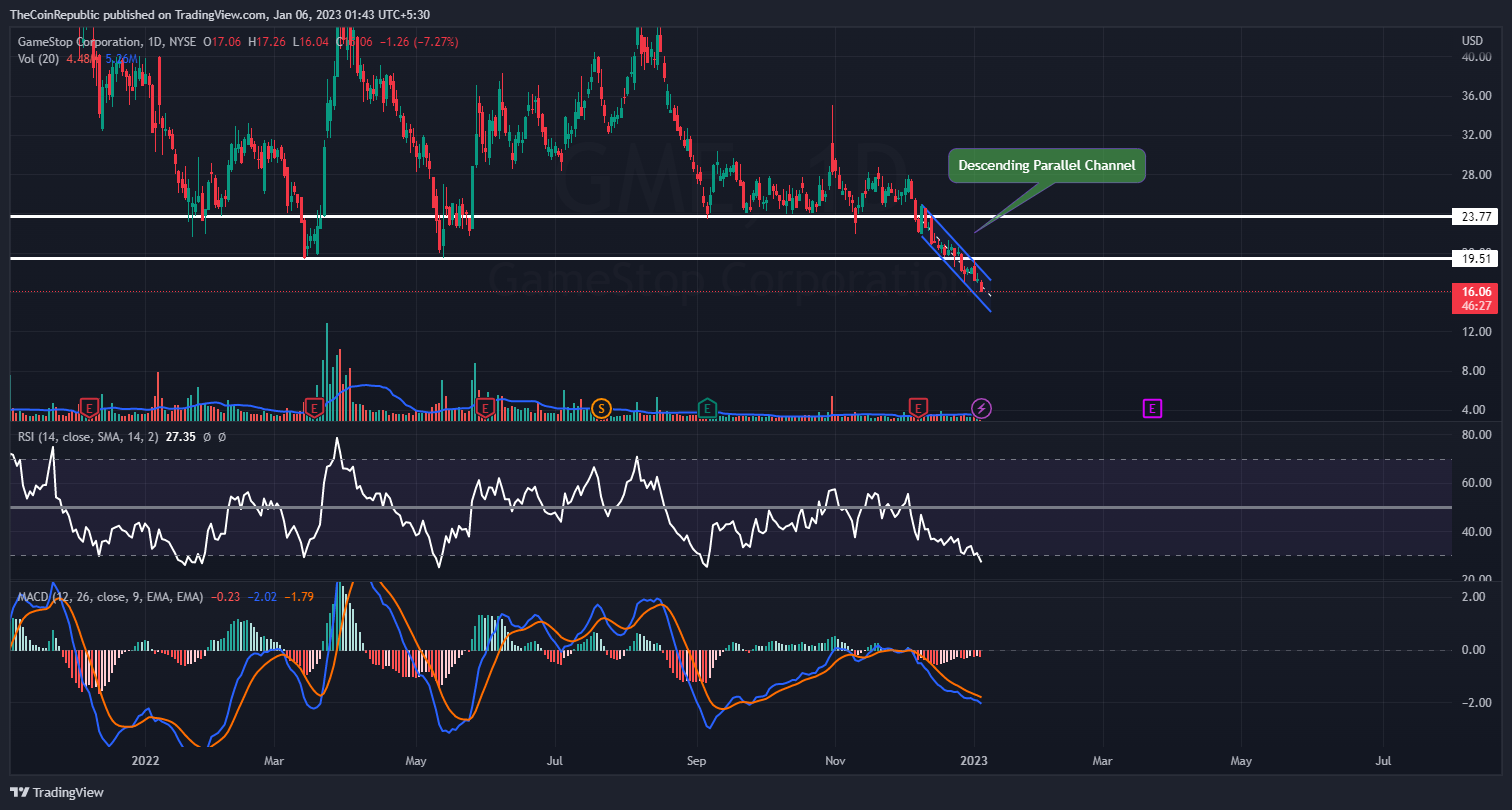Screen dimensions: 1512x810
Task: Click the red earnings marker near March 2022
Action: pyautogui.click(x=315, y=408)
